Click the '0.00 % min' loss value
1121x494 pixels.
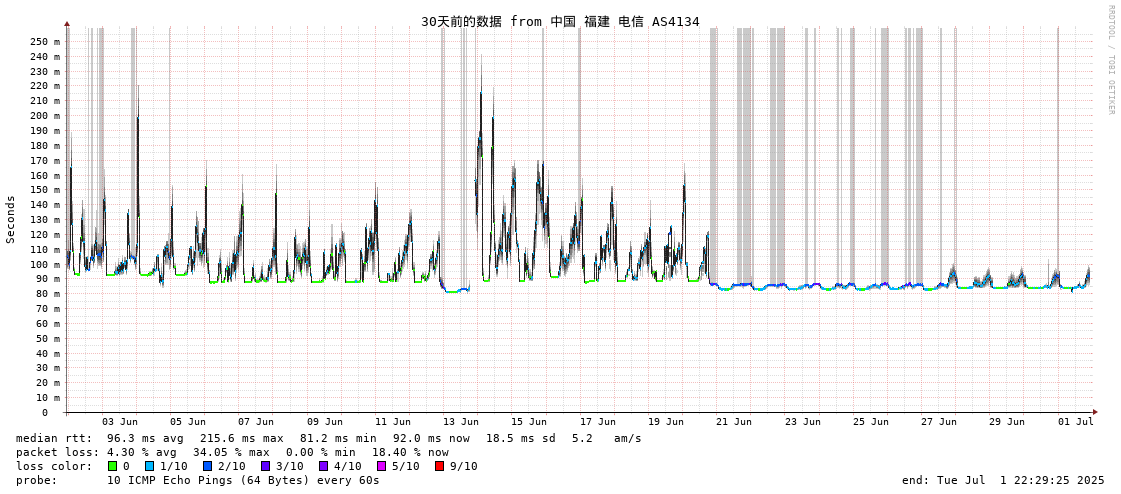point(320,453)
